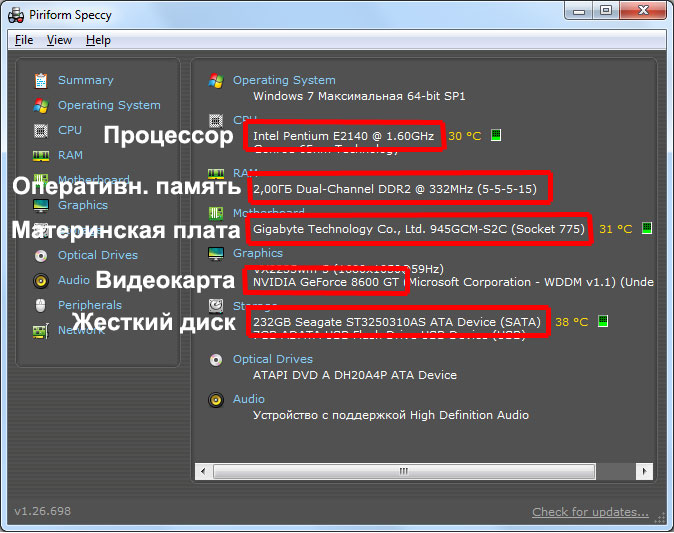Select CPU in the sidebar

point(70,130)
